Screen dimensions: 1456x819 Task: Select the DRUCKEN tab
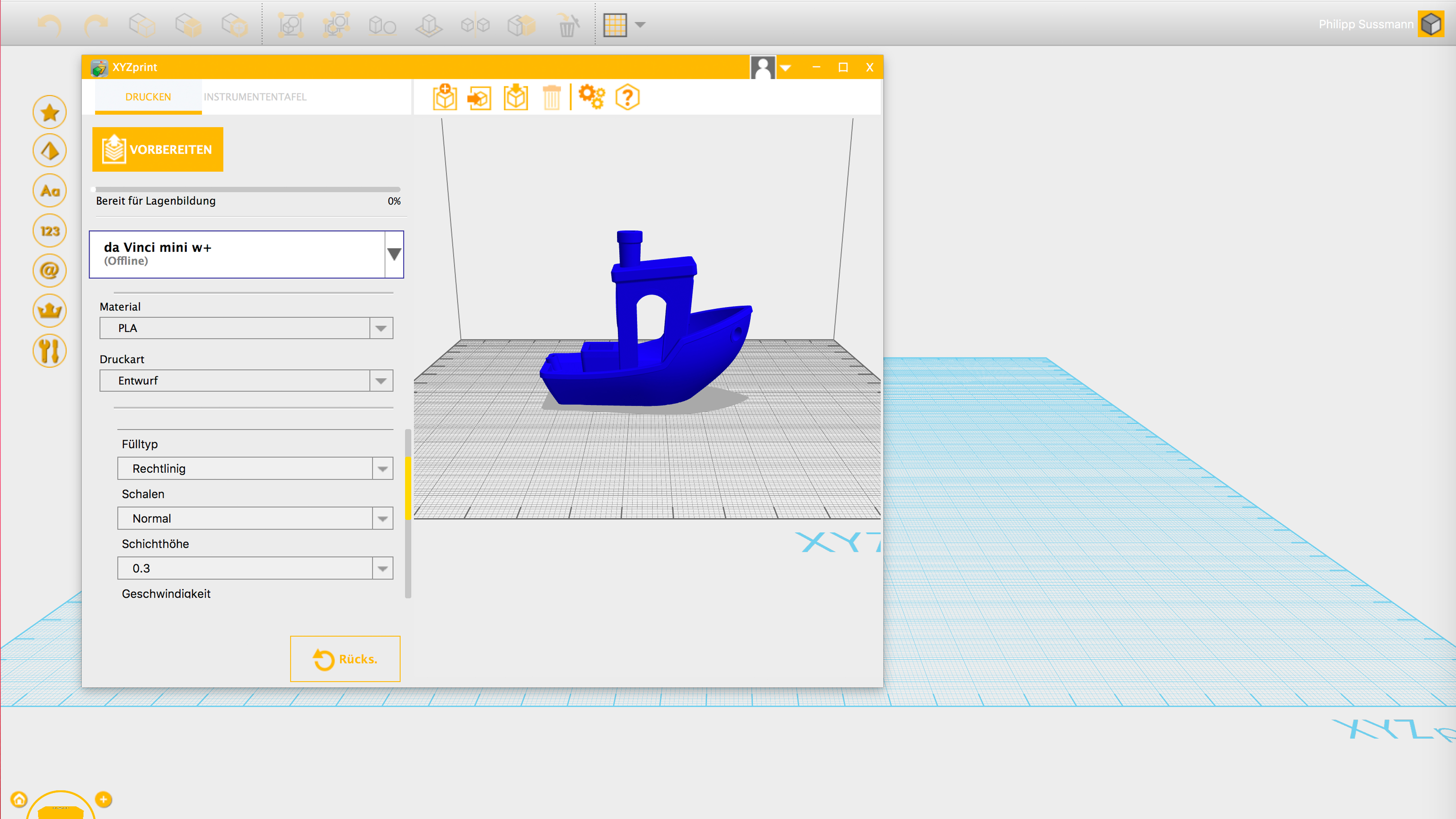click(x=148, y=97)
